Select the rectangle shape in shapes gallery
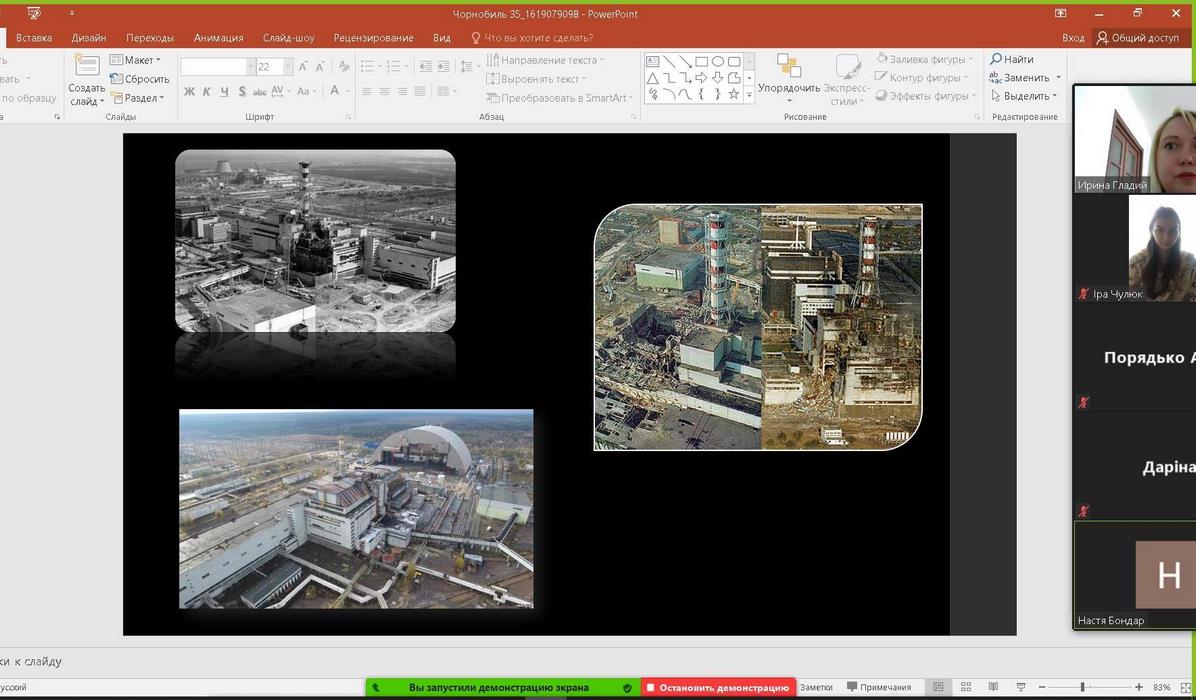 pyautogui.click(x=701, y=61)
